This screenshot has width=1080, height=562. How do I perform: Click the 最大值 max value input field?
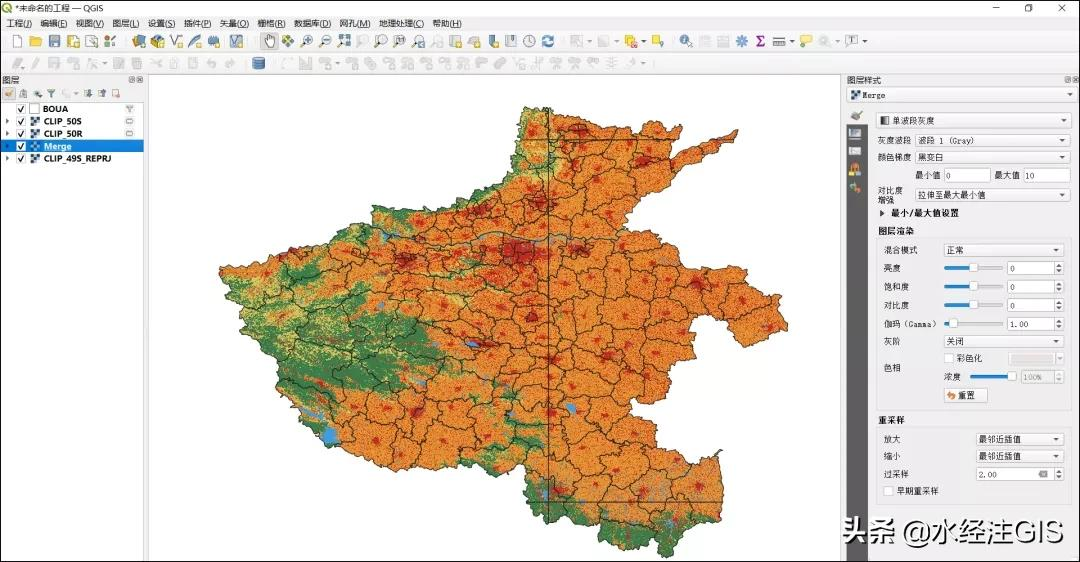click(x=1045, y=175)
